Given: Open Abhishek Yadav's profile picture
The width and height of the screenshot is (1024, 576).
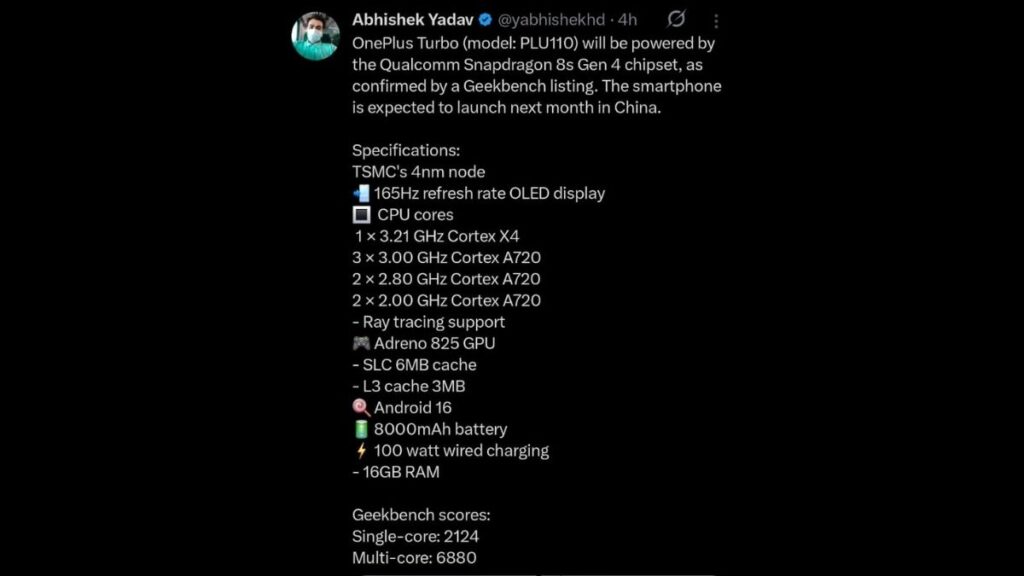Looking at the screenshot, I should click(316, 22).
